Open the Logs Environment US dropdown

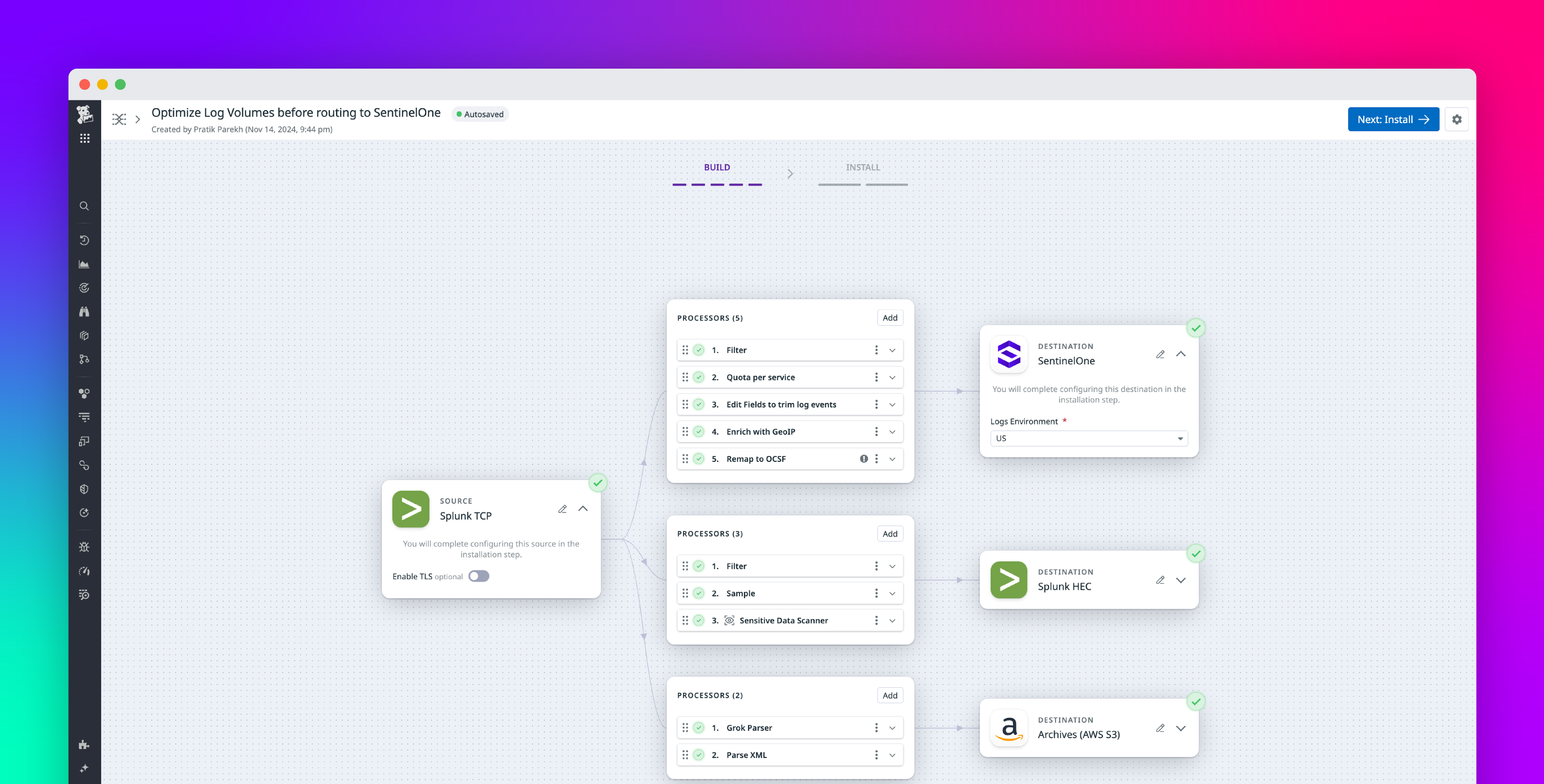(x=1089, y=438)
